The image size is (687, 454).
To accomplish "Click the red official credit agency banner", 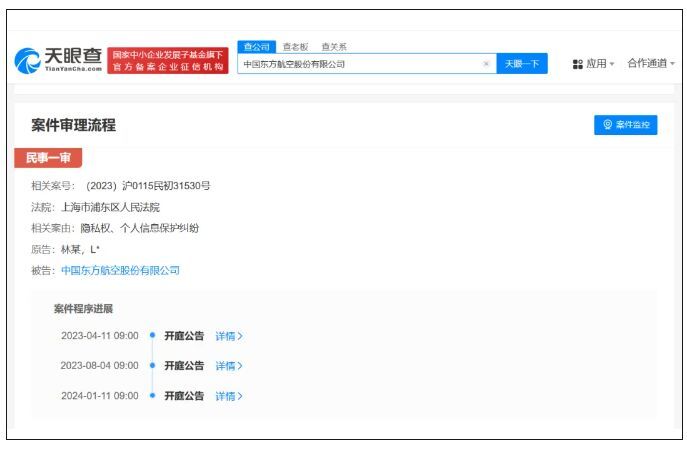I will click(x=168, y=60).
